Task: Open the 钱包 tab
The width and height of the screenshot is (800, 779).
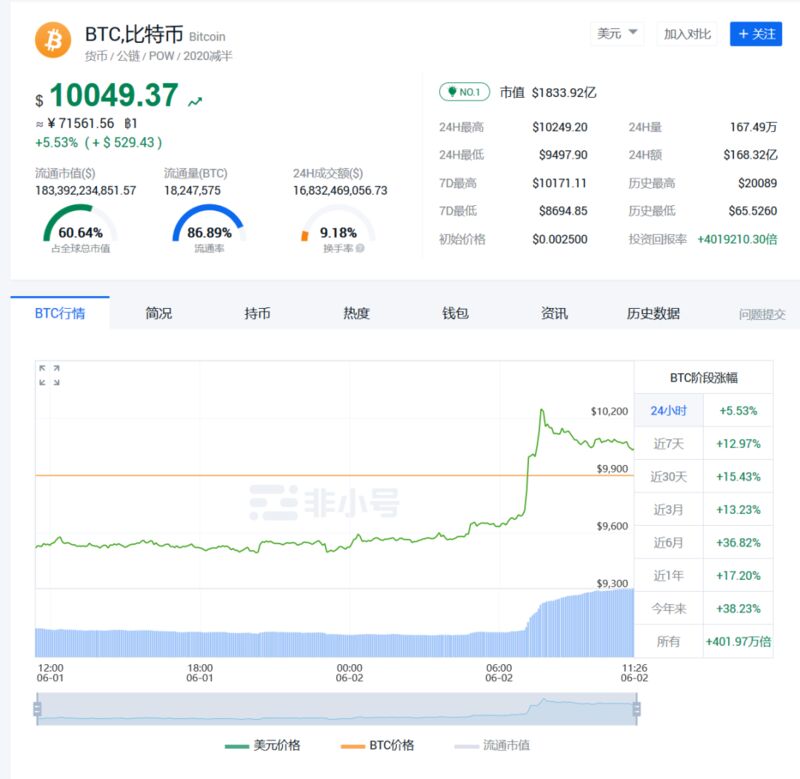Action: click(x=455, y=313)
